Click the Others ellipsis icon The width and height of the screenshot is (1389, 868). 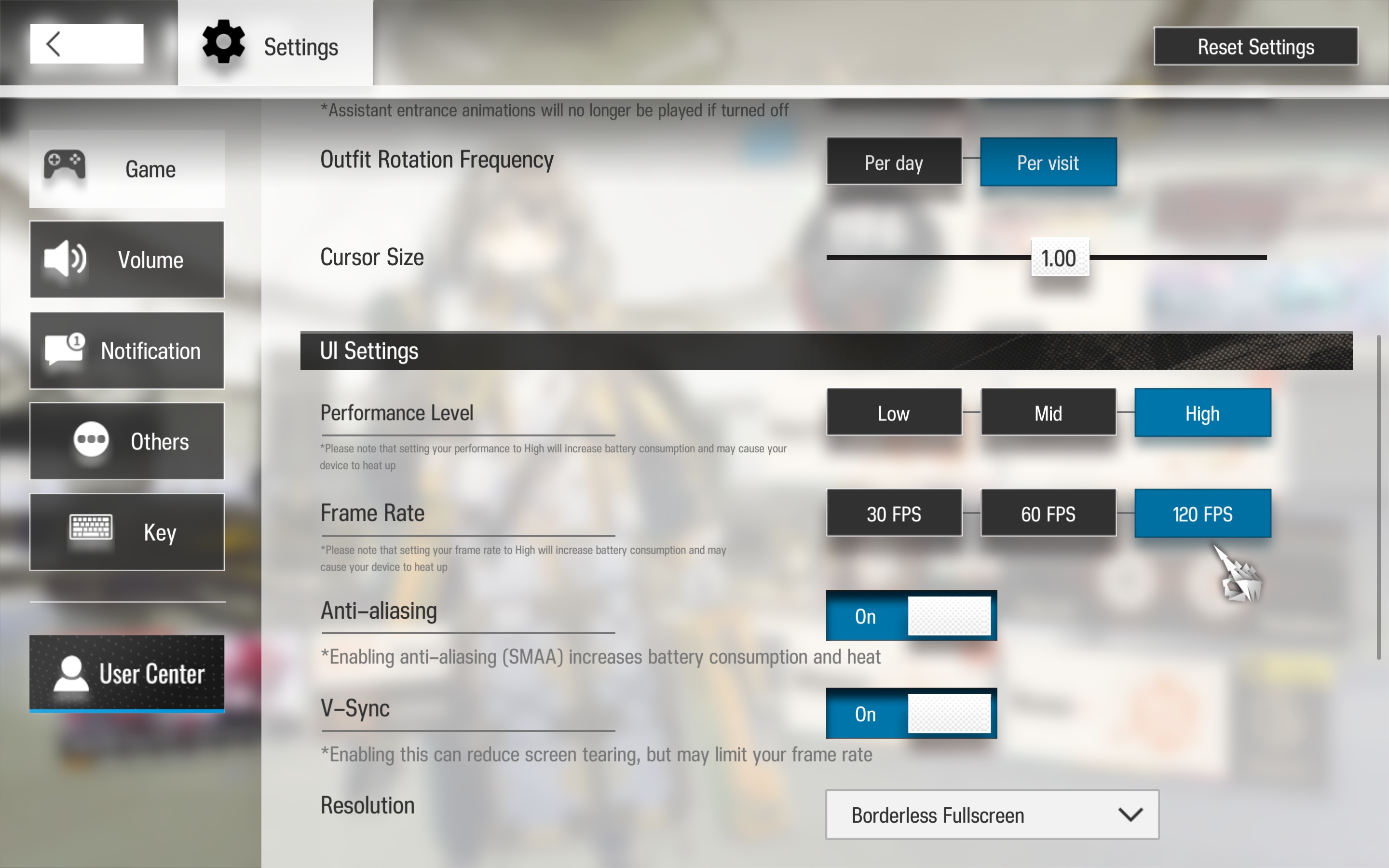pyautogui.click(x=91, y=440)
